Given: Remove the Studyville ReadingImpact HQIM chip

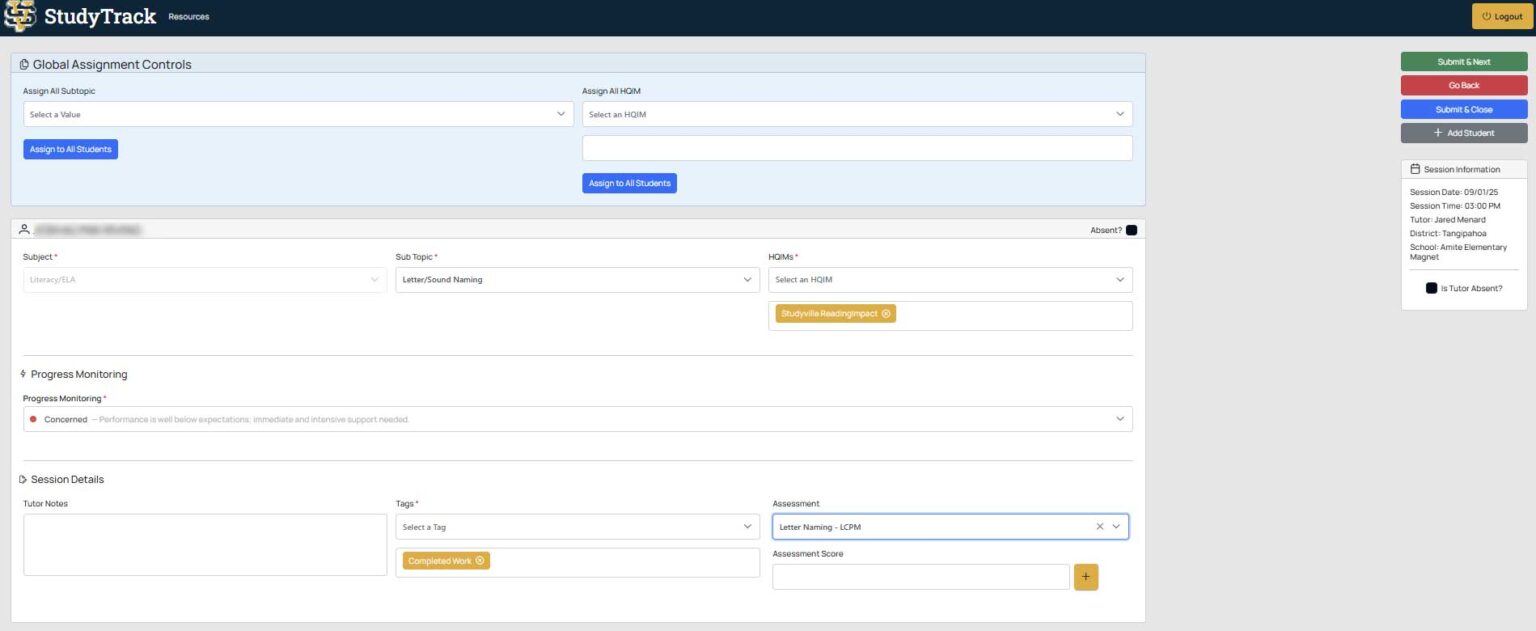Looking at the screenshot, I should pyautogui.click(x=886, y=314).
